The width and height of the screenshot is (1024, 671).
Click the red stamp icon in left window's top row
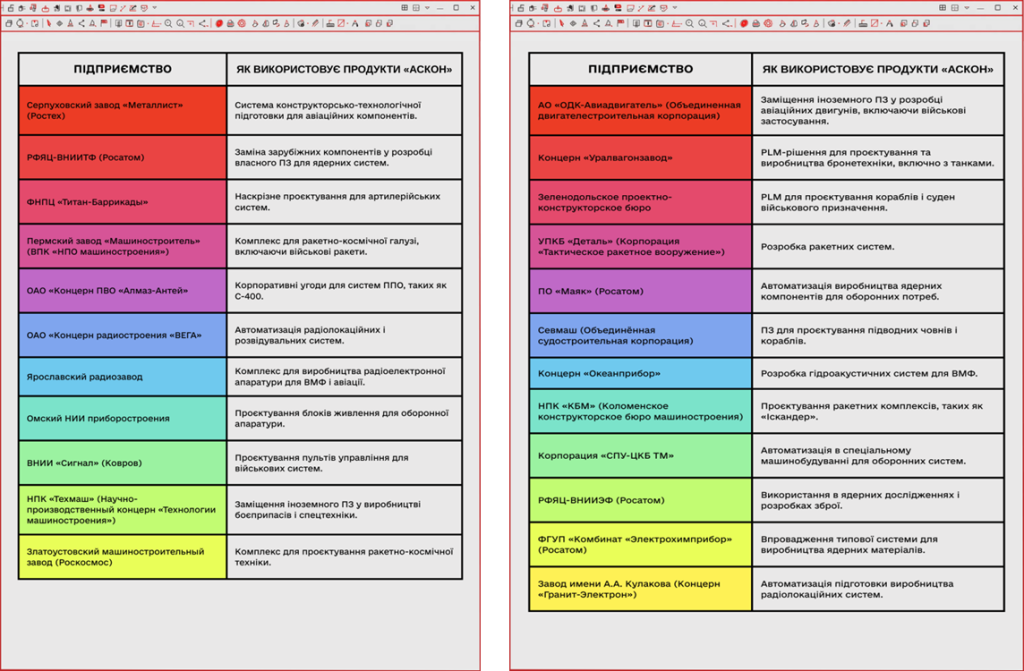tap(90, 8)
